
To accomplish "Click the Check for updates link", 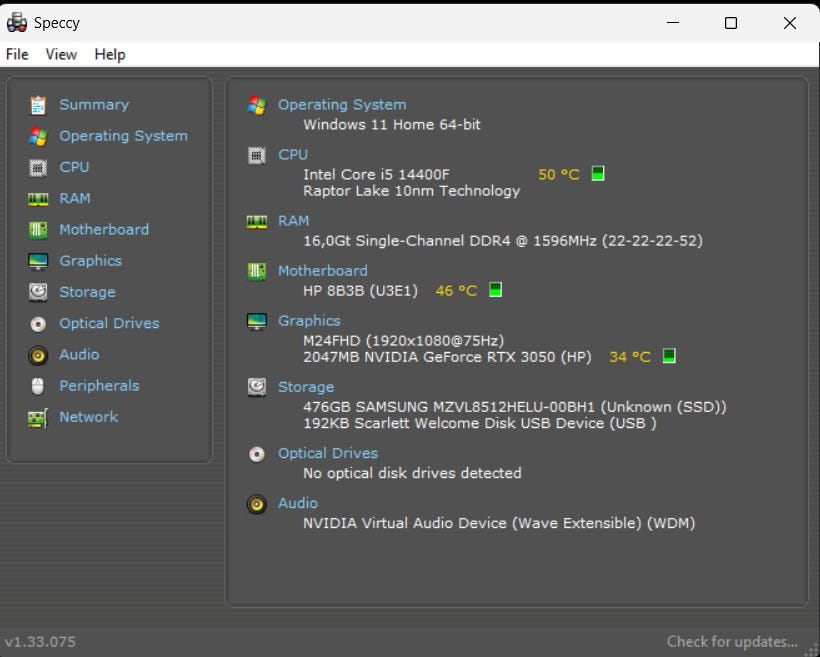I will pos(732,641).
